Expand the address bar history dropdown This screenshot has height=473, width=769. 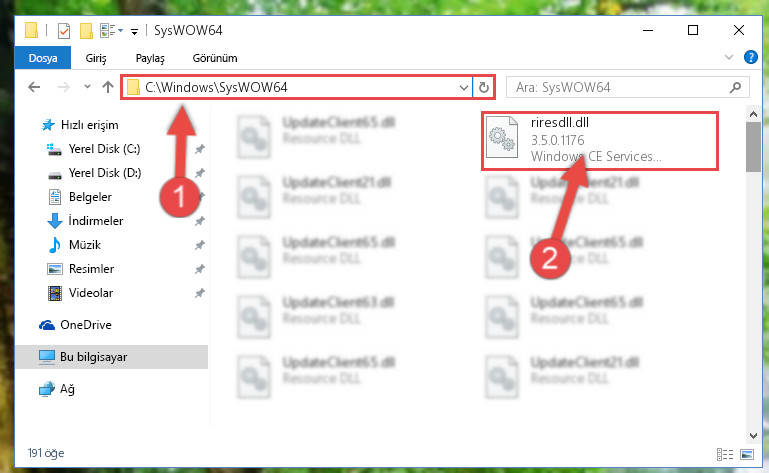click(x=463, y=88)
